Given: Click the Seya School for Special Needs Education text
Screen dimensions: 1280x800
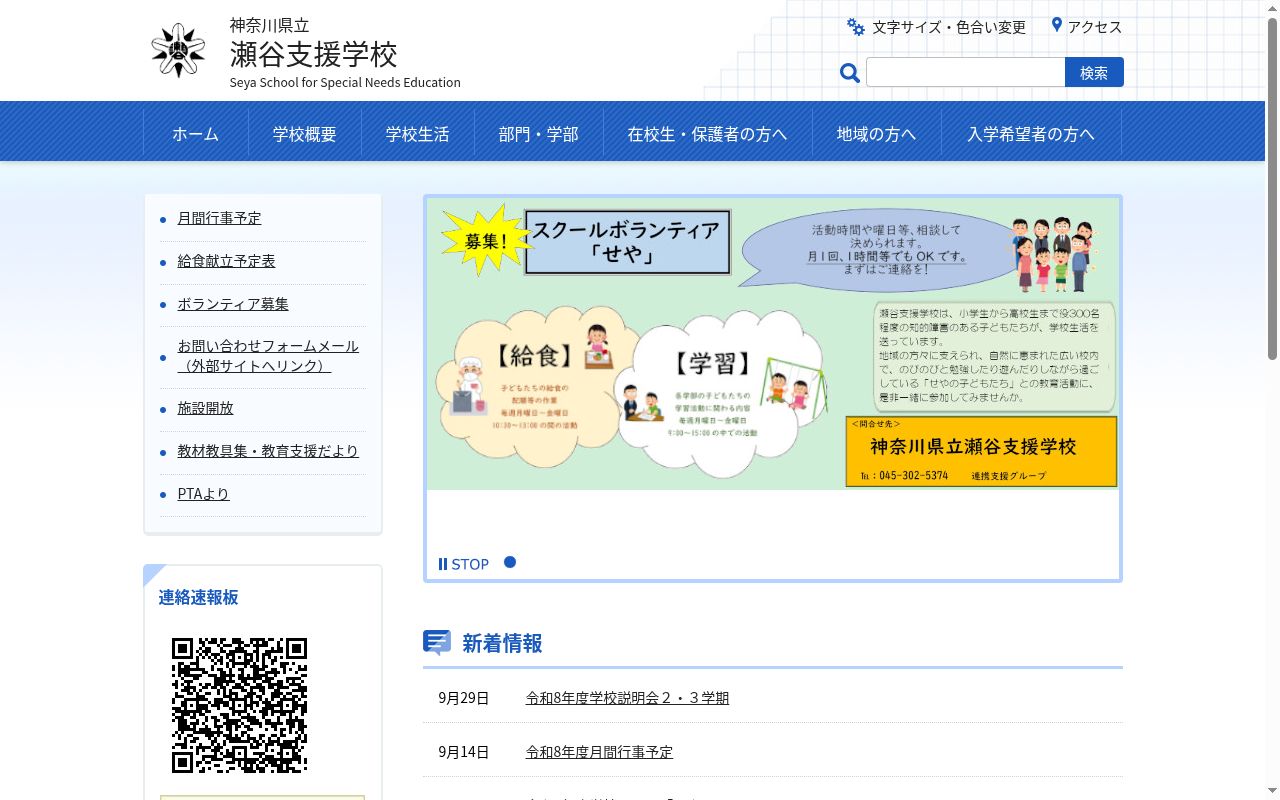Looking at the screenshot, I should 345,83.
